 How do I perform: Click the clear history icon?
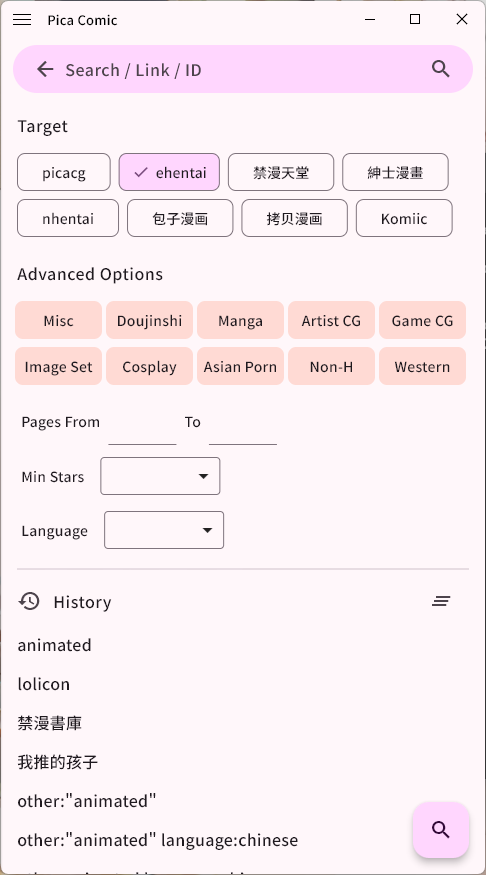pyautogui.click(x=441, y=601)
